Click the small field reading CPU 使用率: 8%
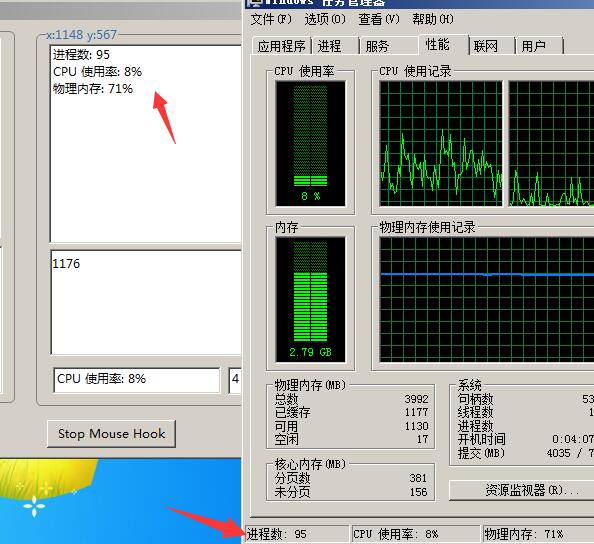 pyautogui.click(x=137, y=380)
